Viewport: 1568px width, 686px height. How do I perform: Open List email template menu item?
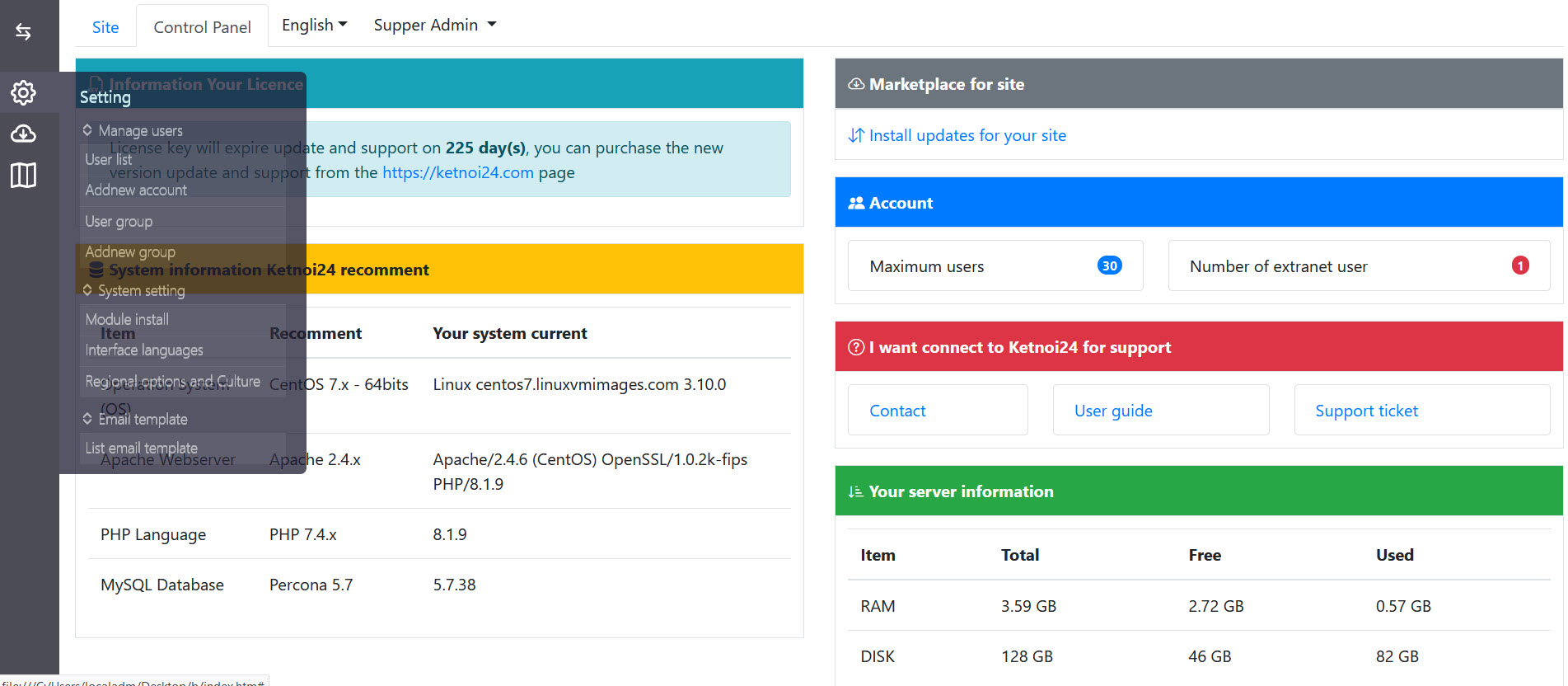click(x=183, y=449)
